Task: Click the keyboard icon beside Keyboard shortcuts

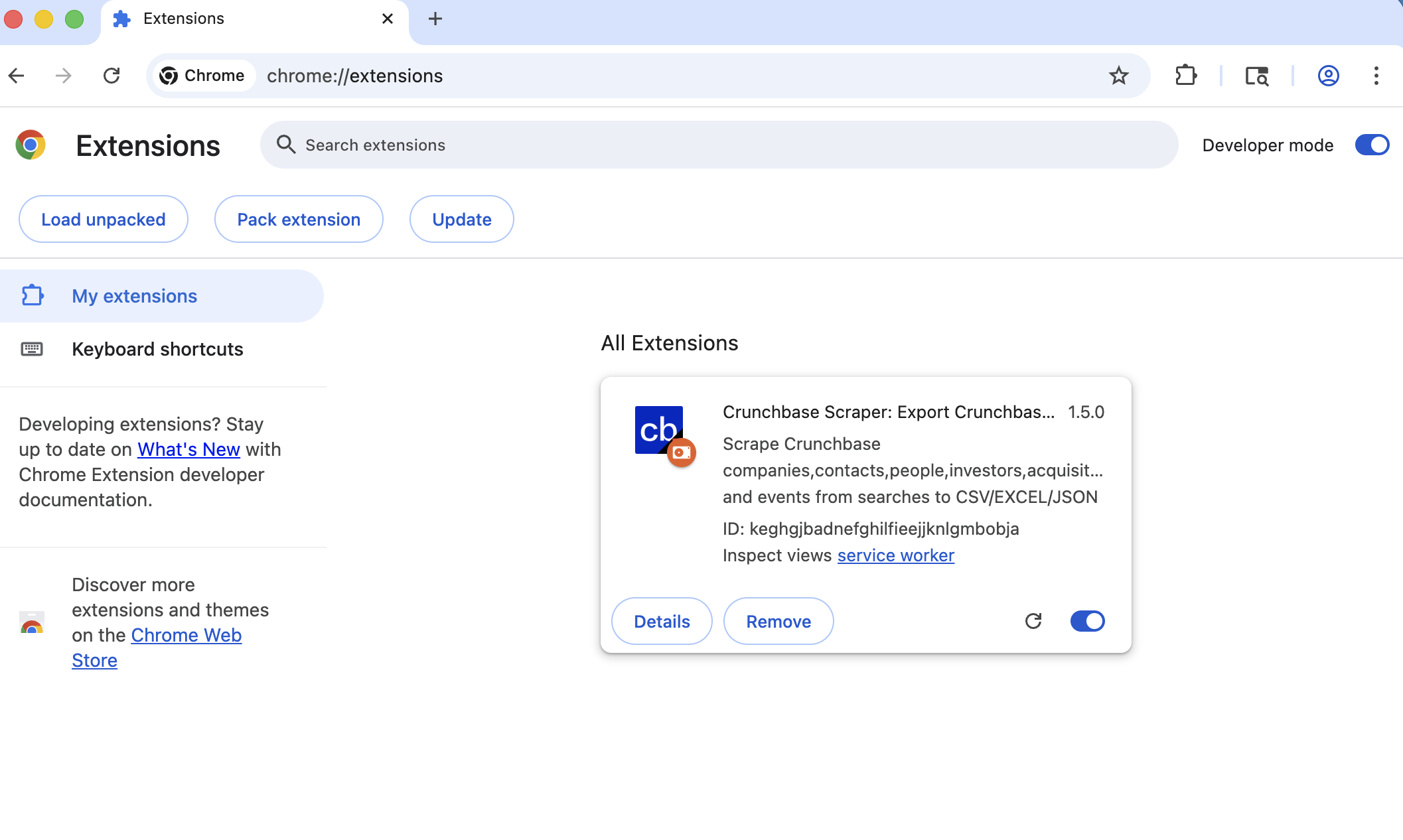Action: click(32, 349)
